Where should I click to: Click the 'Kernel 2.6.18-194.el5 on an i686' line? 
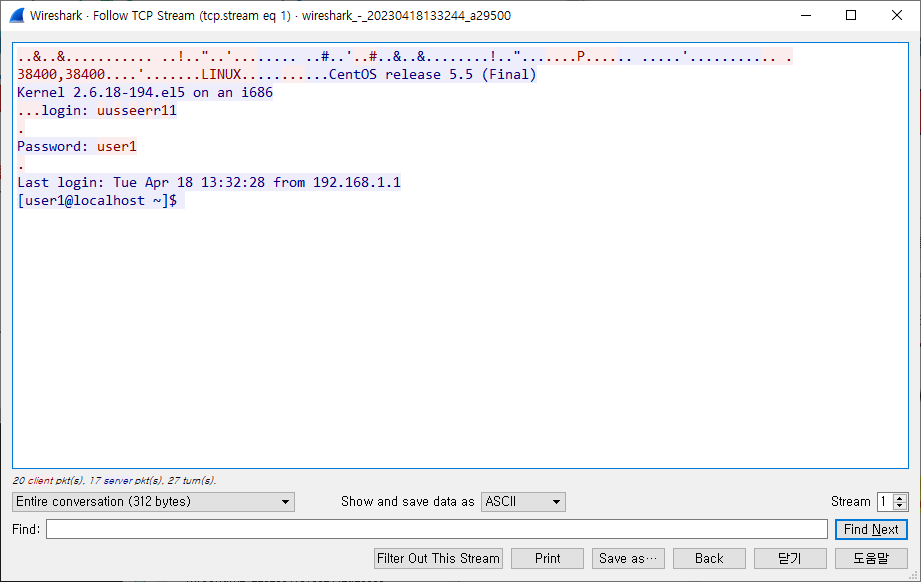click(145, 92)
